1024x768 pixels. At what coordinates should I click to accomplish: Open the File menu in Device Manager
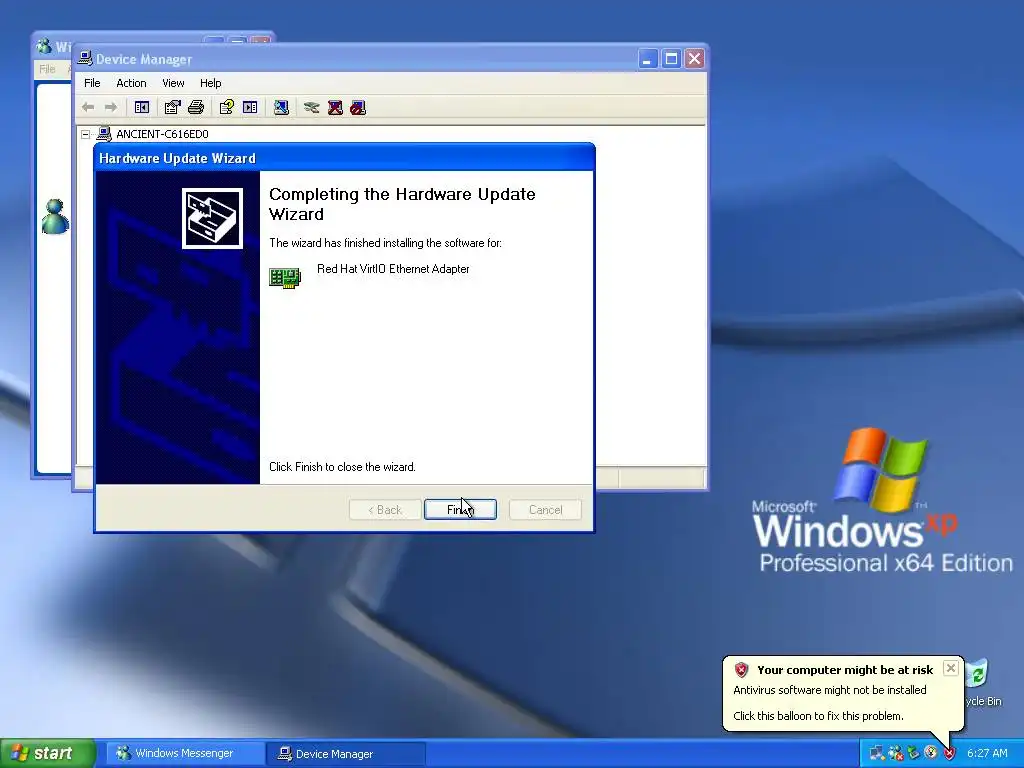click(92, 83)
